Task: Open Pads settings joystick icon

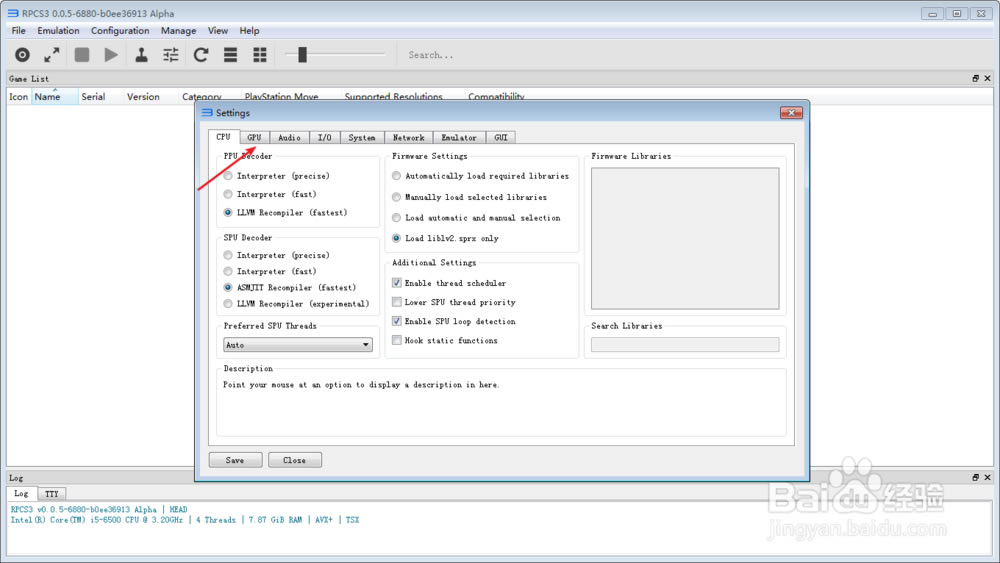Action: point(141,55)
